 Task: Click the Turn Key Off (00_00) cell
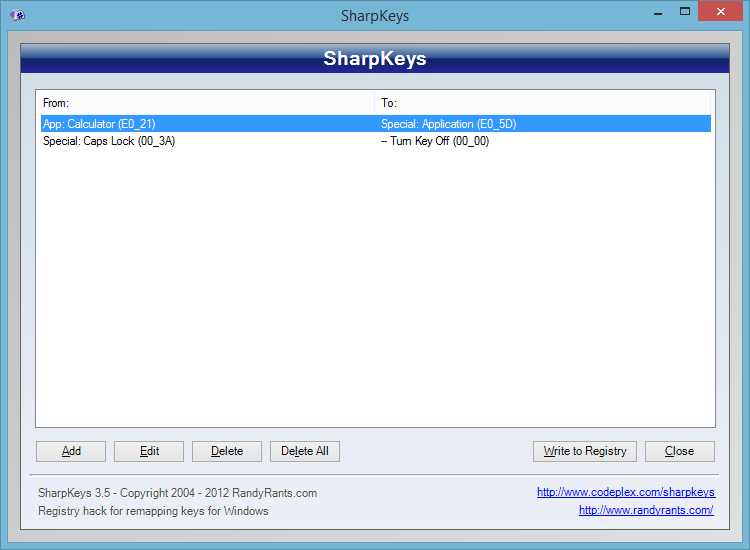[435, 141]
